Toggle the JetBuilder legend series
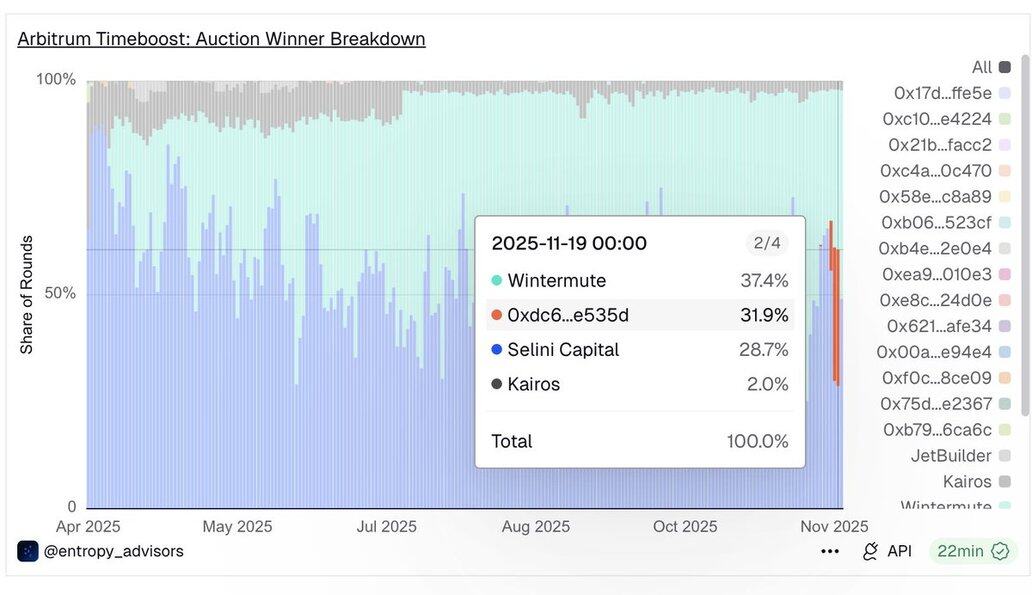The width and height of the screenshot is (1032, 595). pyautogui.click(x=951, y=456)
